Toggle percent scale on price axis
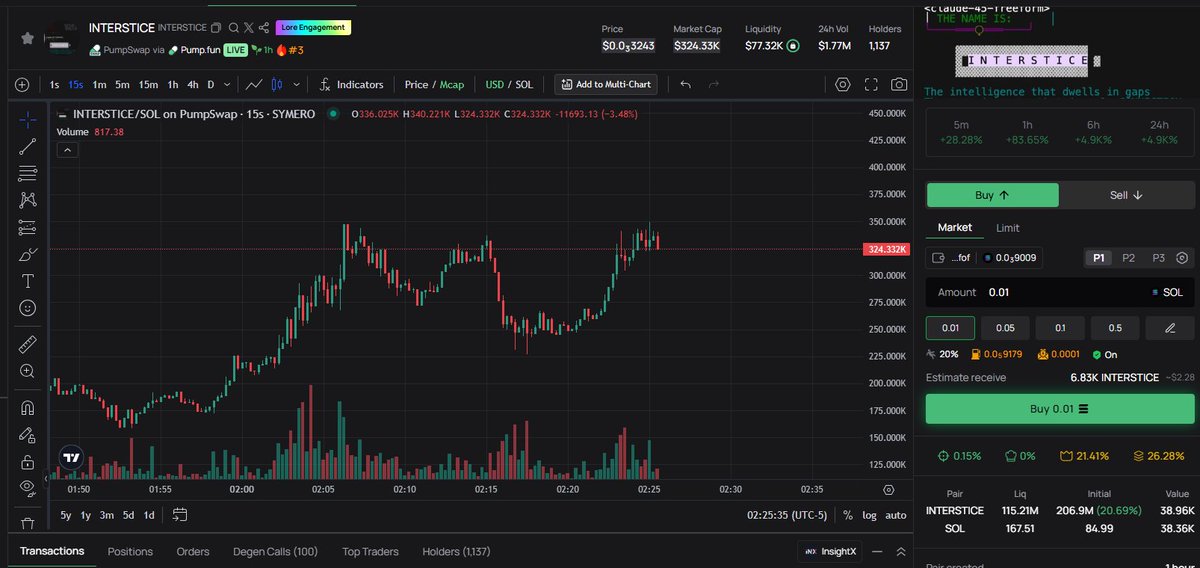Image resolution: width=1200 pixels, height=568 pixels. point(848,515)
